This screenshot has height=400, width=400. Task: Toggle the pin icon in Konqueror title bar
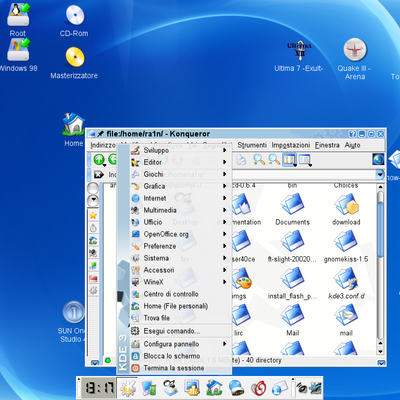click(100, 134)
